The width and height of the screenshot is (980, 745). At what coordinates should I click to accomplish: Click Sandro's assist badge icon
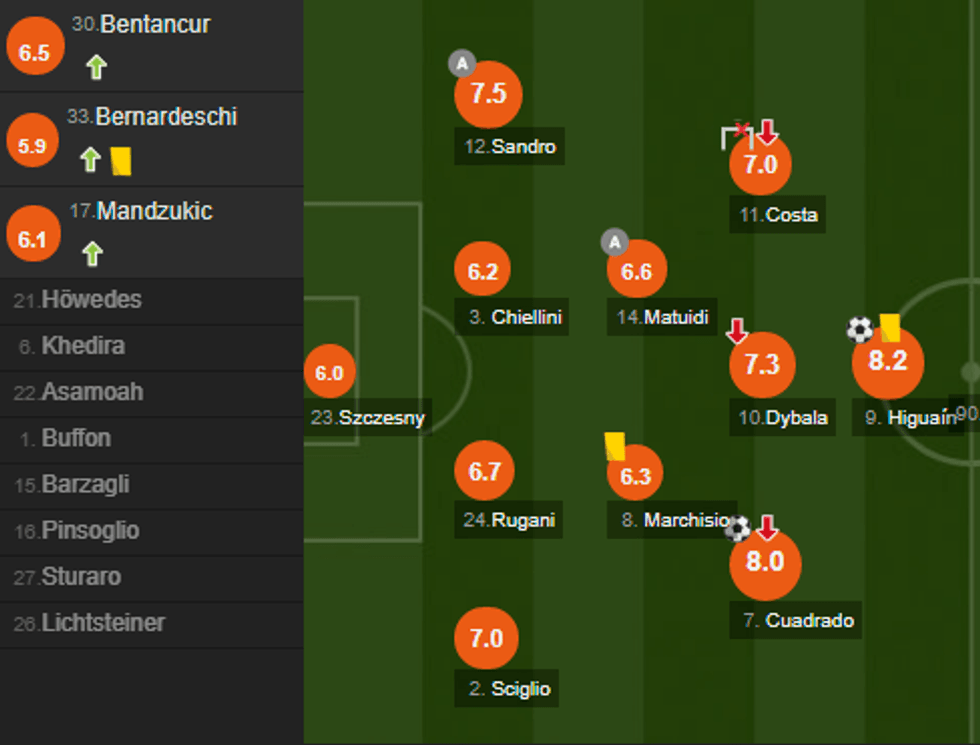coord(461,64)
